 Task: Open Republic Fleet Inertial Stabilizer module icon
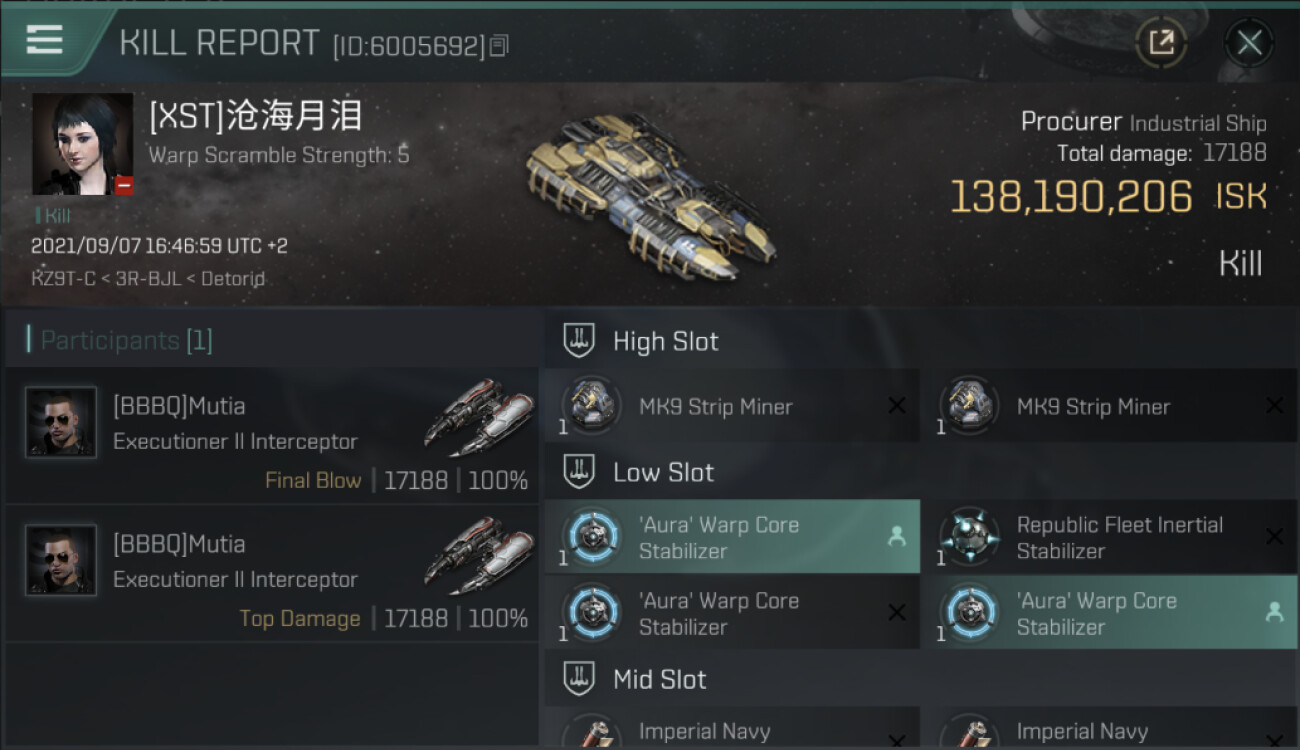(970, 537)
